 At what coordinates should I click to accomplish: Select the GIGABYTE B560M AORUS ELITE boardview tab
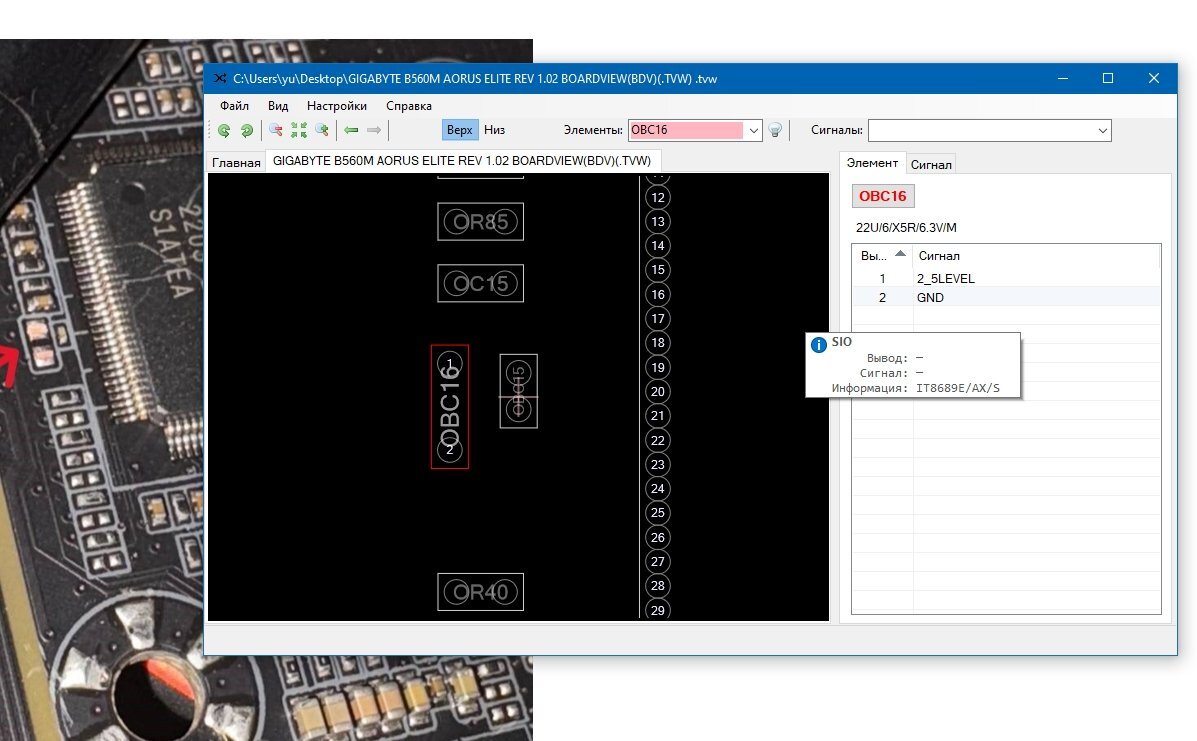coord(463,161)
